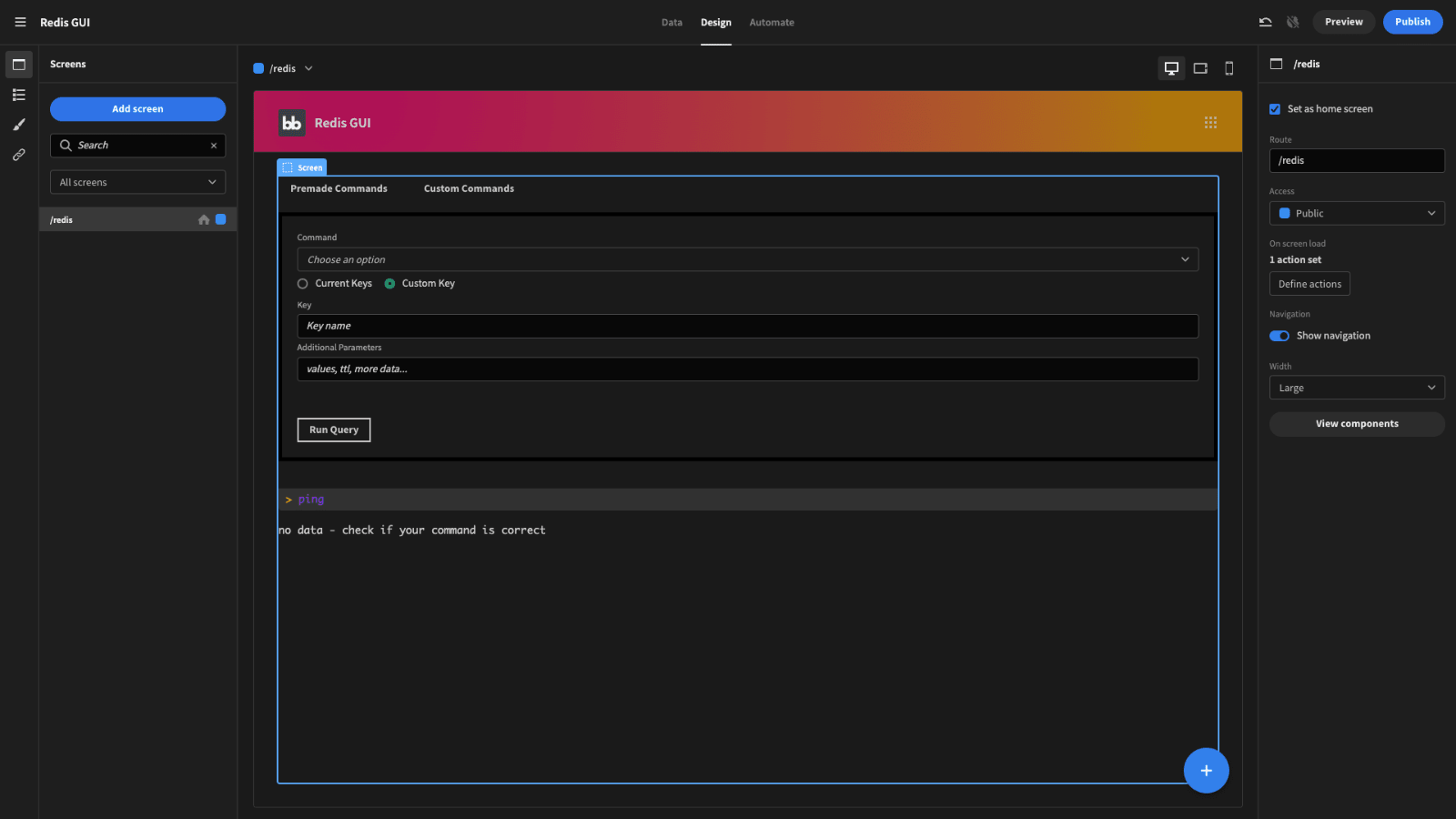Click the Key name input field

point(747,326)
